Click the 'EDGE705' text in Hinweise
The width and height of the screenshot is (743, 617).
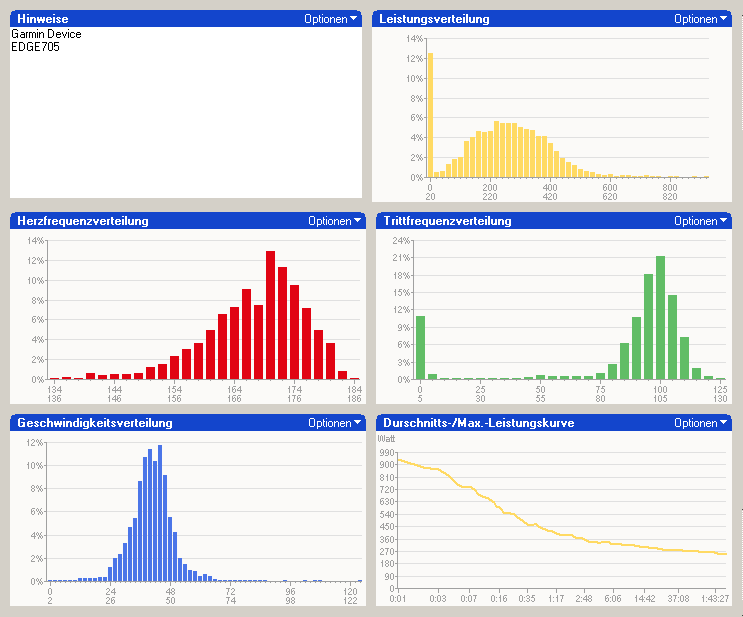pos(35,47)
